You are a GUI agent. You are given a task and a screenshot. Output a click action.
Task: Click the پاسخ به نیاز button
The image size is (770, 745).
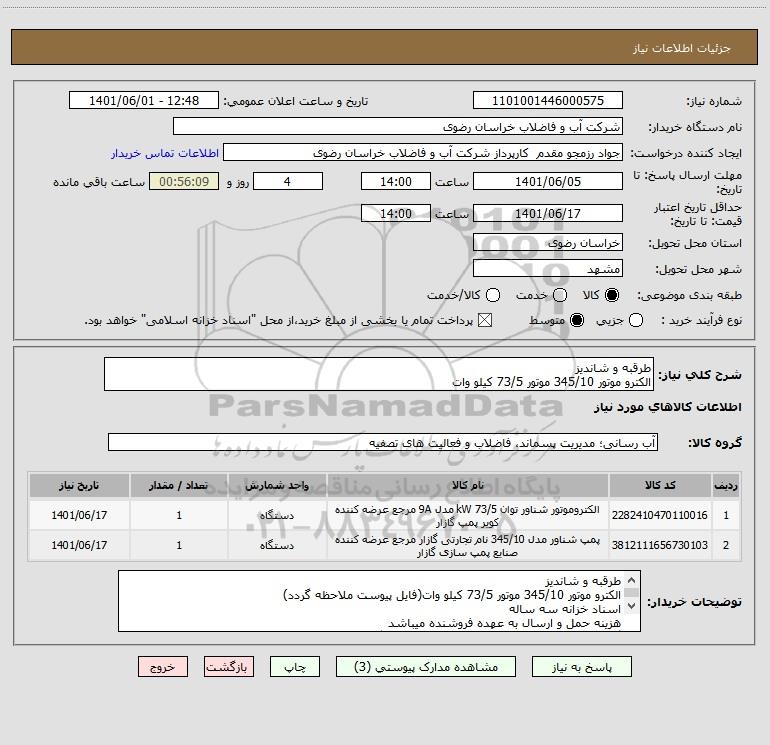tap(582, 667)
